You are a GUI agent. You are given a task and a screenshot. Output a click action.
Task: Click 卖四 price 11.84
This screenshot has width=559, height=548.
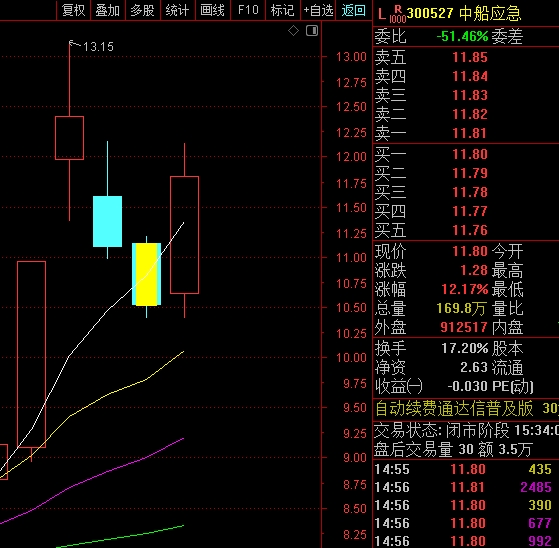[x=470, y=76]
